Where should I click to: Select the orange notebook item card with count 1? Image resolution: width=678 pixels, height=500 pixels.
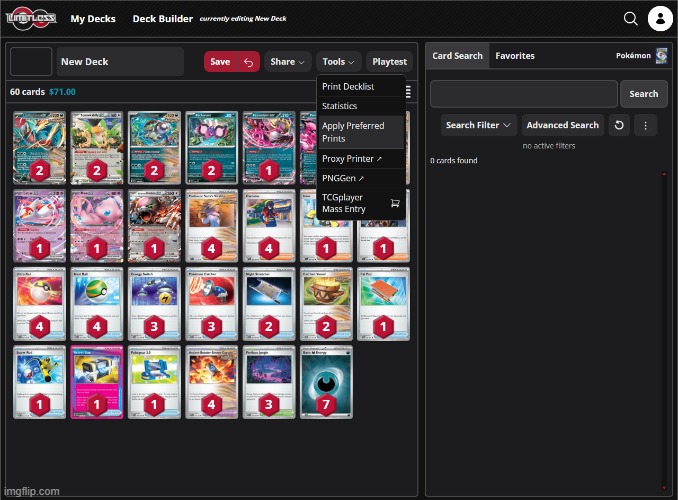coord(384,304)
